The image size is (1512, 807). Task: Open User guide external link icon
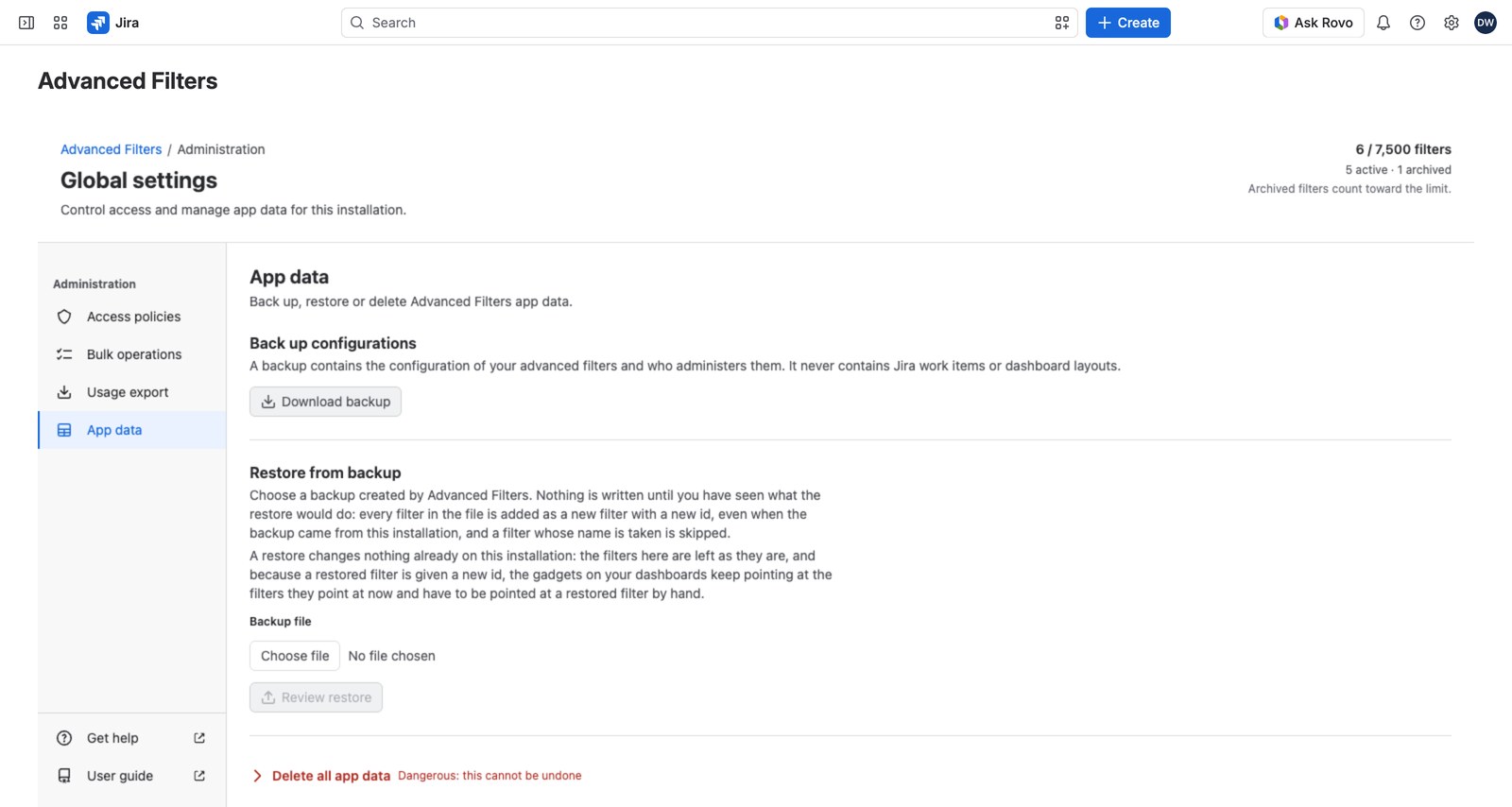click(199, 776)
